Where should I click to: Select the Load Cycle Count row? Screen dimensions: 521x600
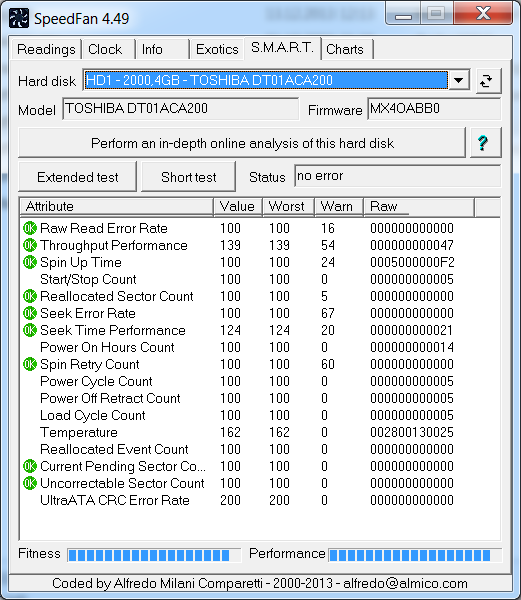click(x=259, y=415)
